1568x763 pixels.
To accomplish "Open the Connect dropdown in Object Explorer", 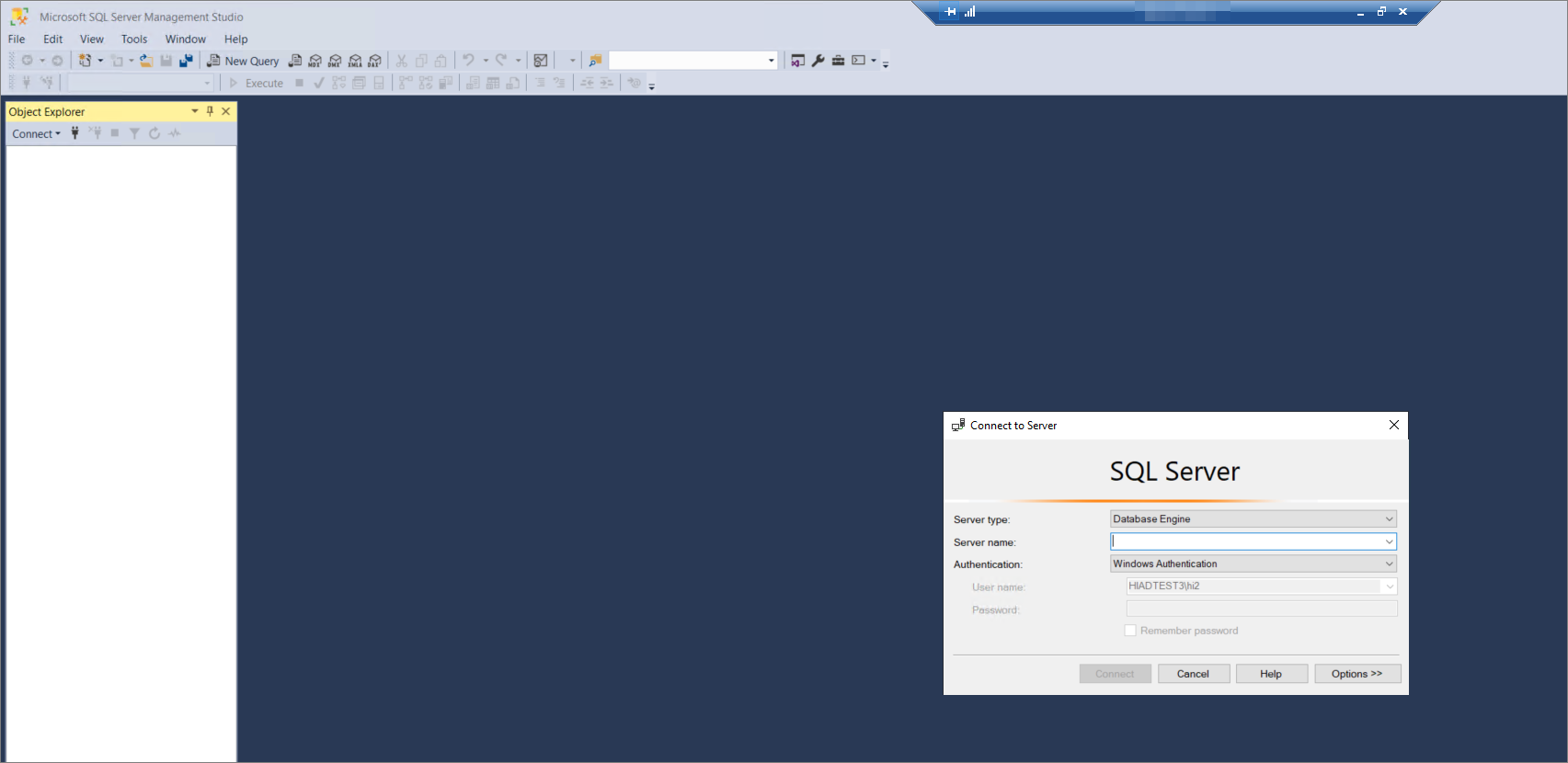I will click(37, 133).
